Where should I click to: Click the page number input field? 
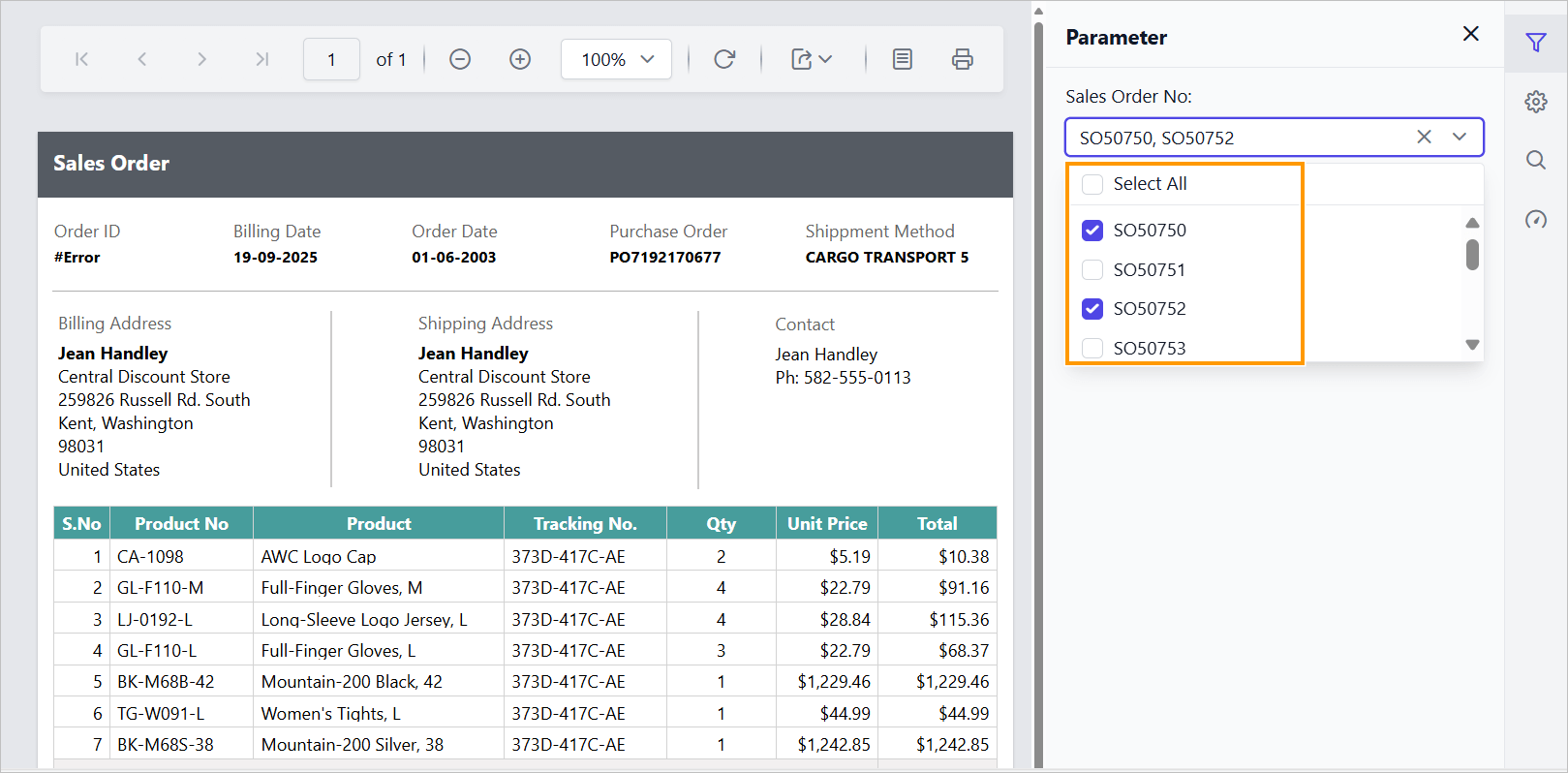pos(331,59)
